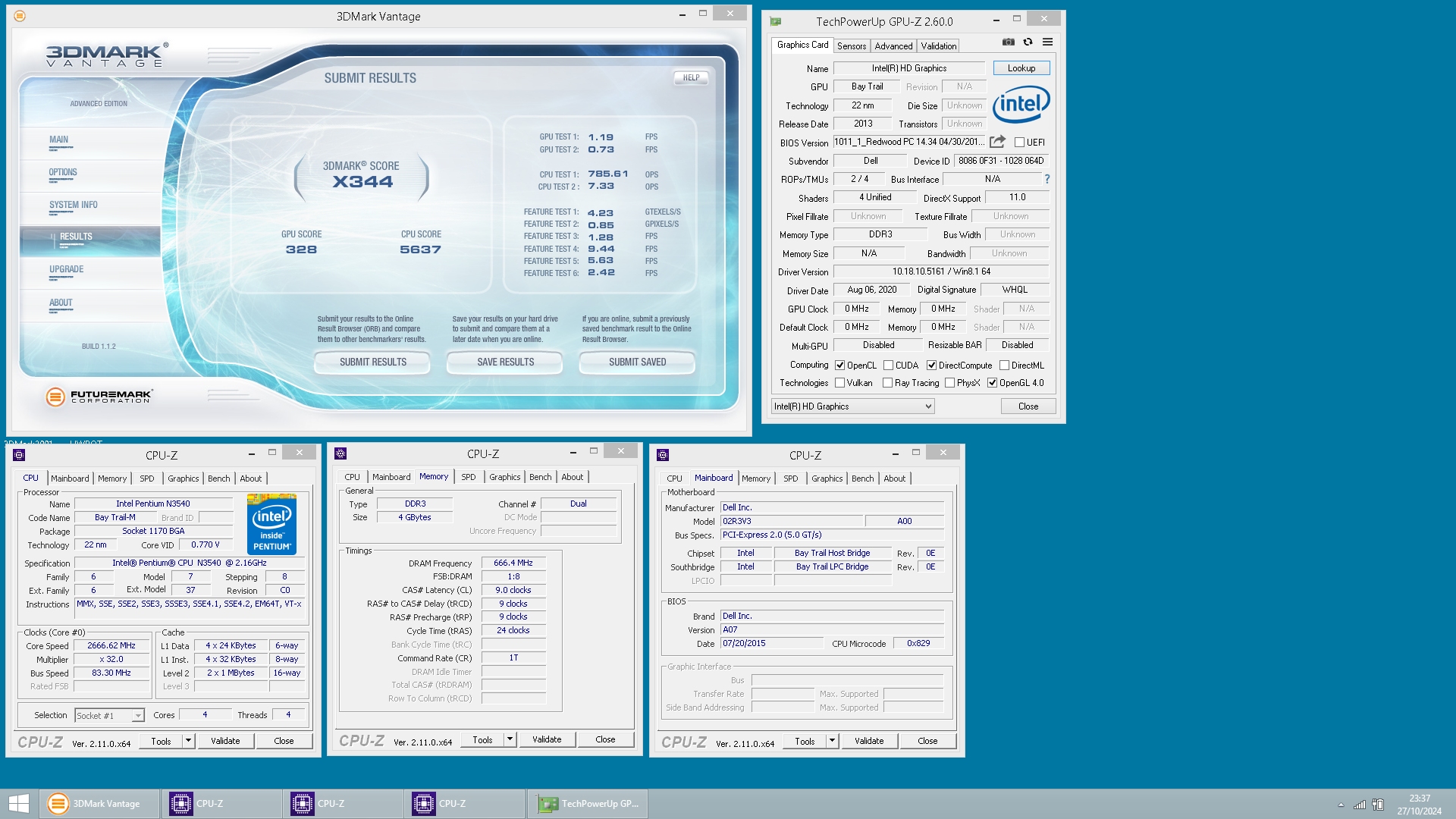
Task: Click GPU-Z title bar app icon
Action: [x=775, y=22]
